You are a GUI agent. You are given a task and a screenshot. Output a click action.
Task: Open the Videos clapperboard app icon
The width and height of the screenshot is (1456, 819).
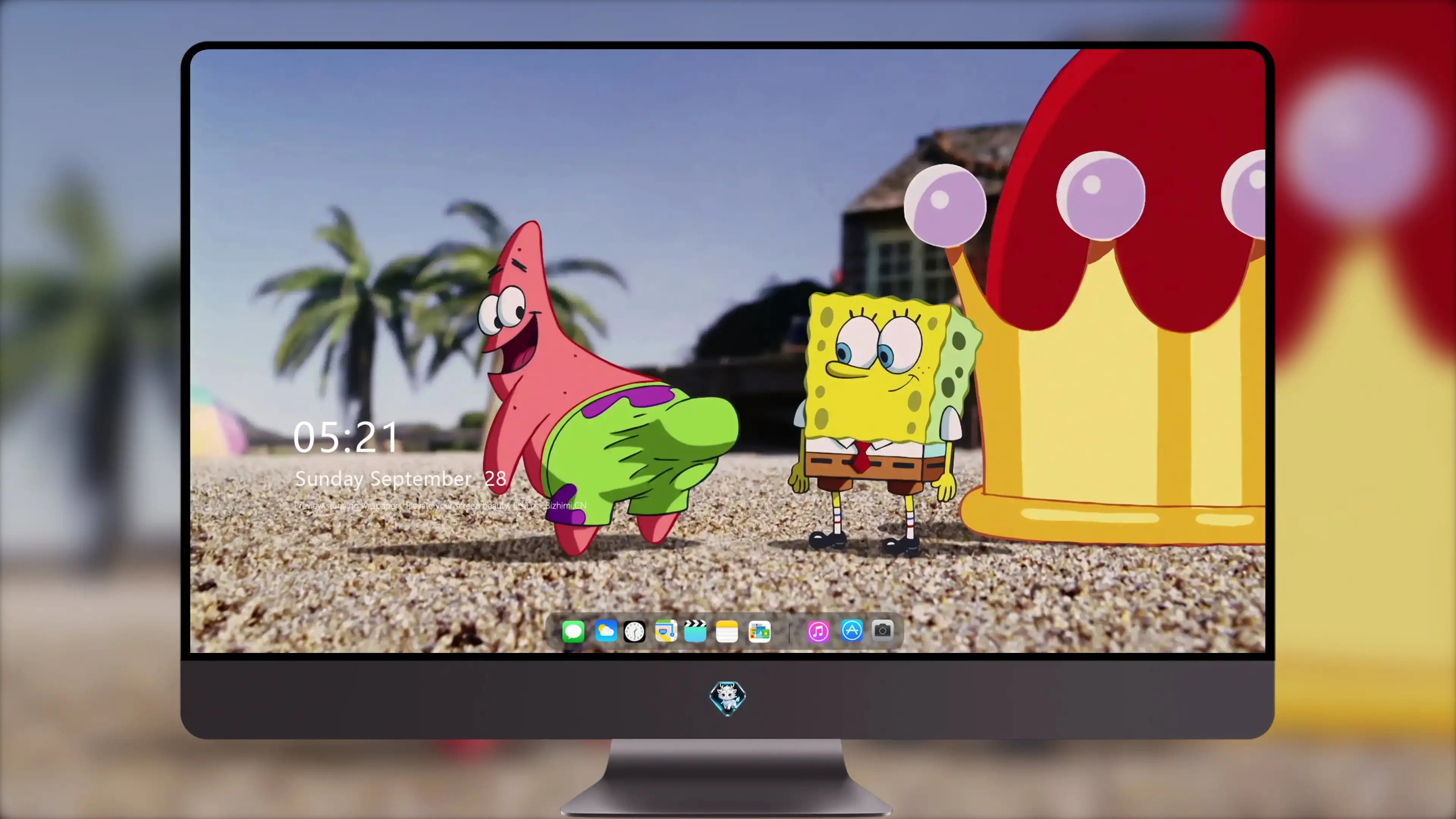695,631
